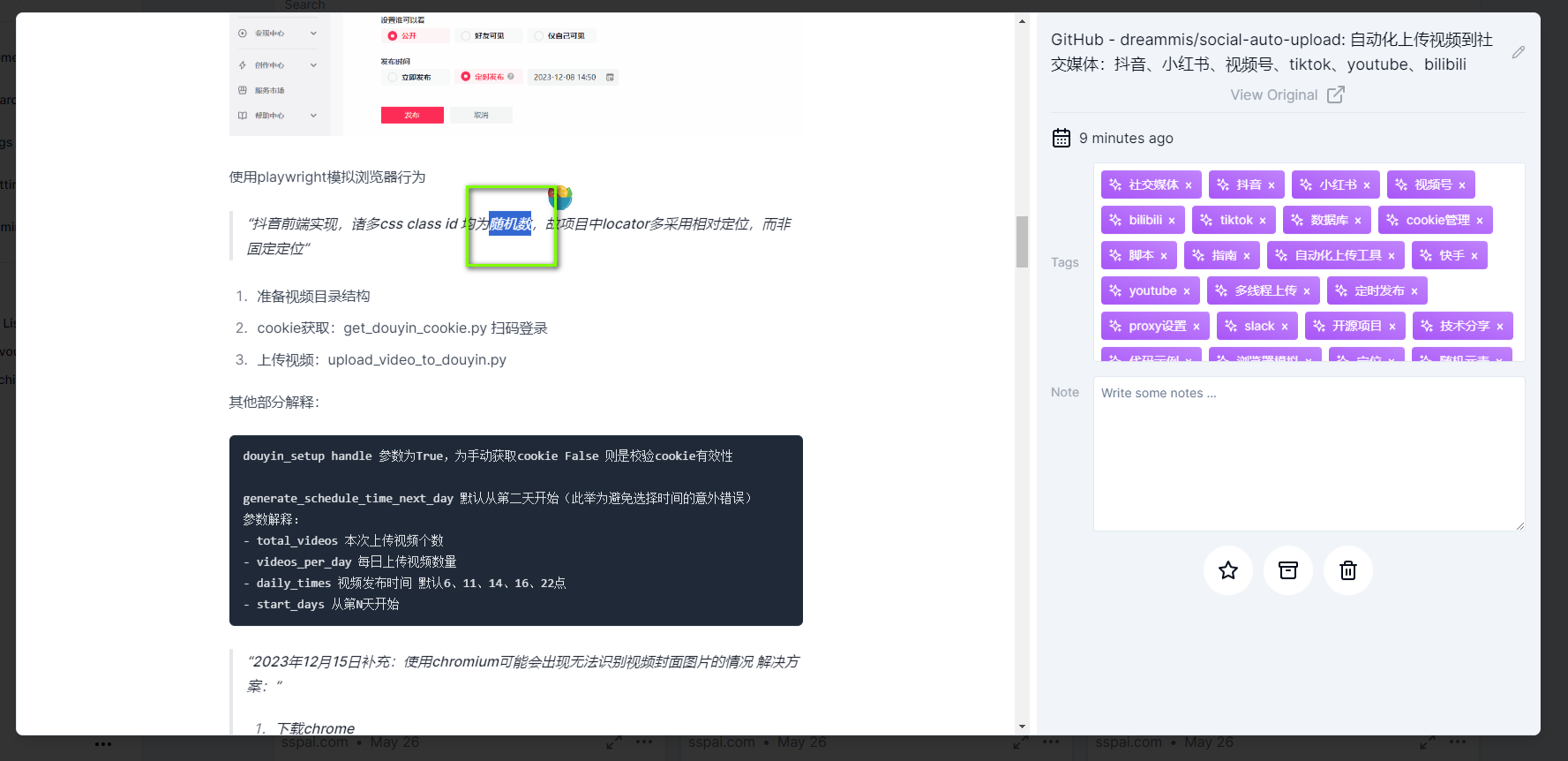The width and height of the screenshot is (1568, 761).
Task: Click the proxy设置 tag
Action: point(1157,326)
